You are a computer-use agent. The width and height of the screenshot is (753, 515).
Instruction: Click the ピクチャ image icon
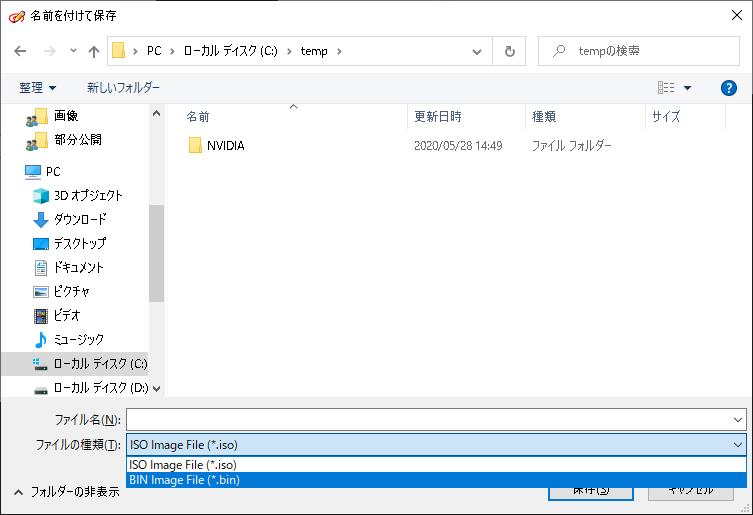[x=41, y=292]
